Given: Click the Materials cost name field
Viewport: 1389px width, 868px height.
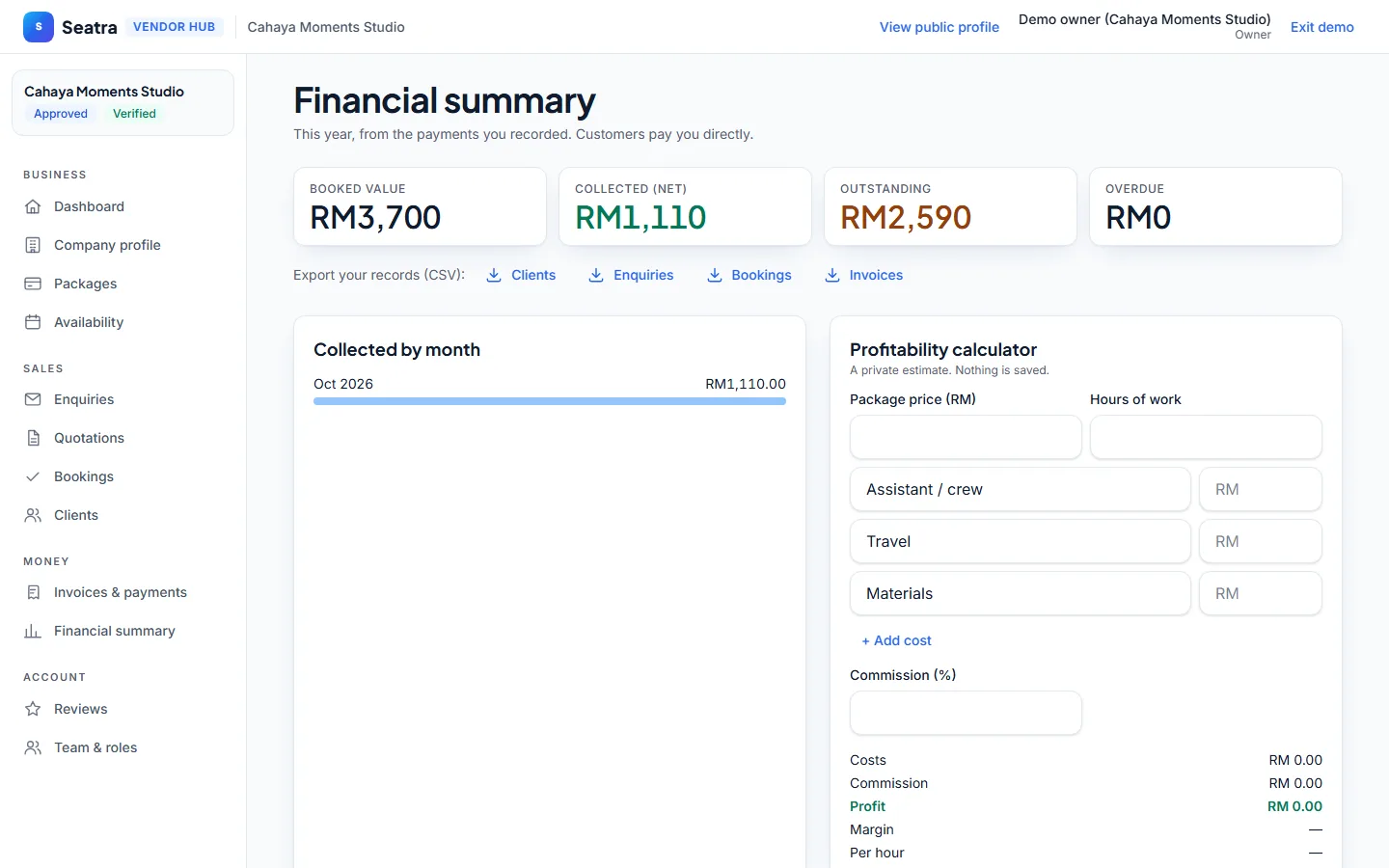Looking at the screenshot, I should point(1021,593).
